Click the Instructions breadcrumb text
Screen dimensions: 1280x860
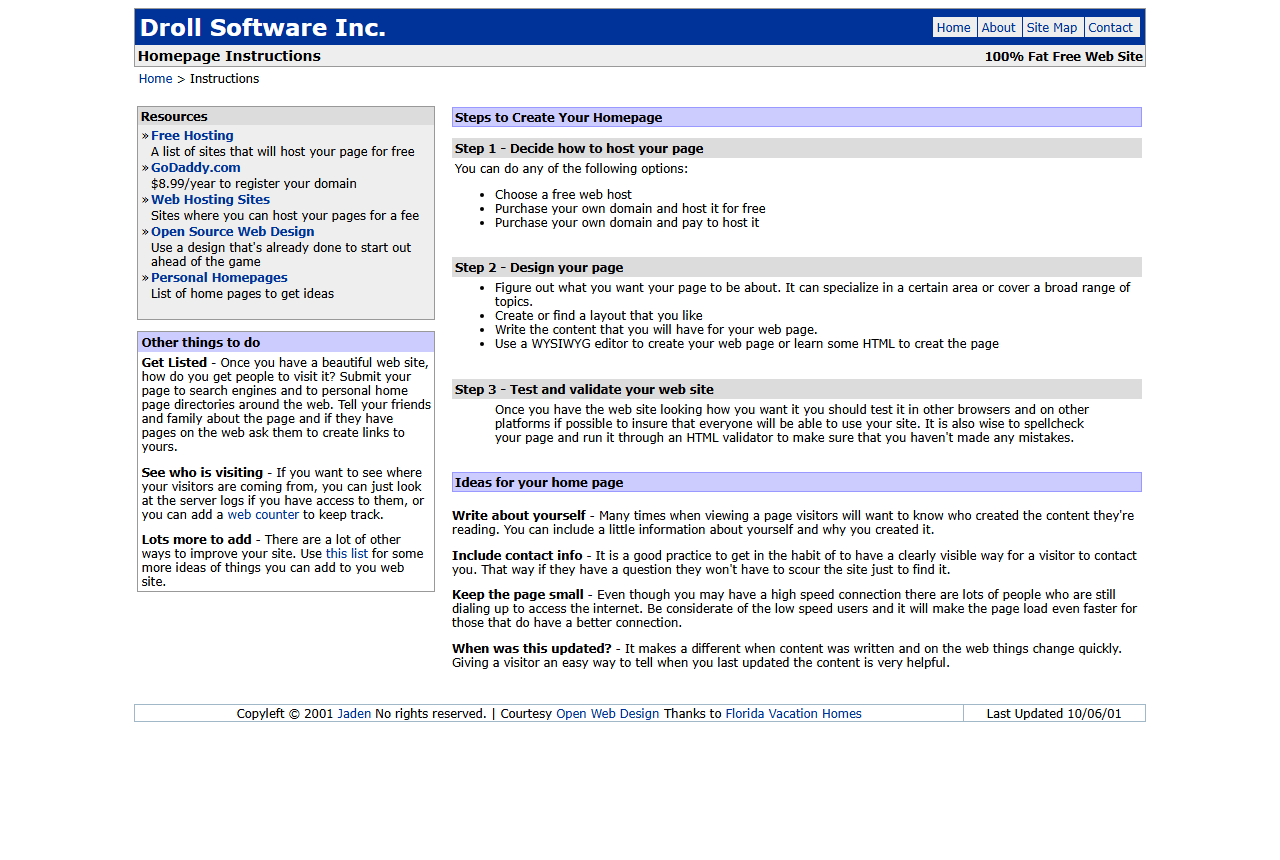(x=224, y=79)
